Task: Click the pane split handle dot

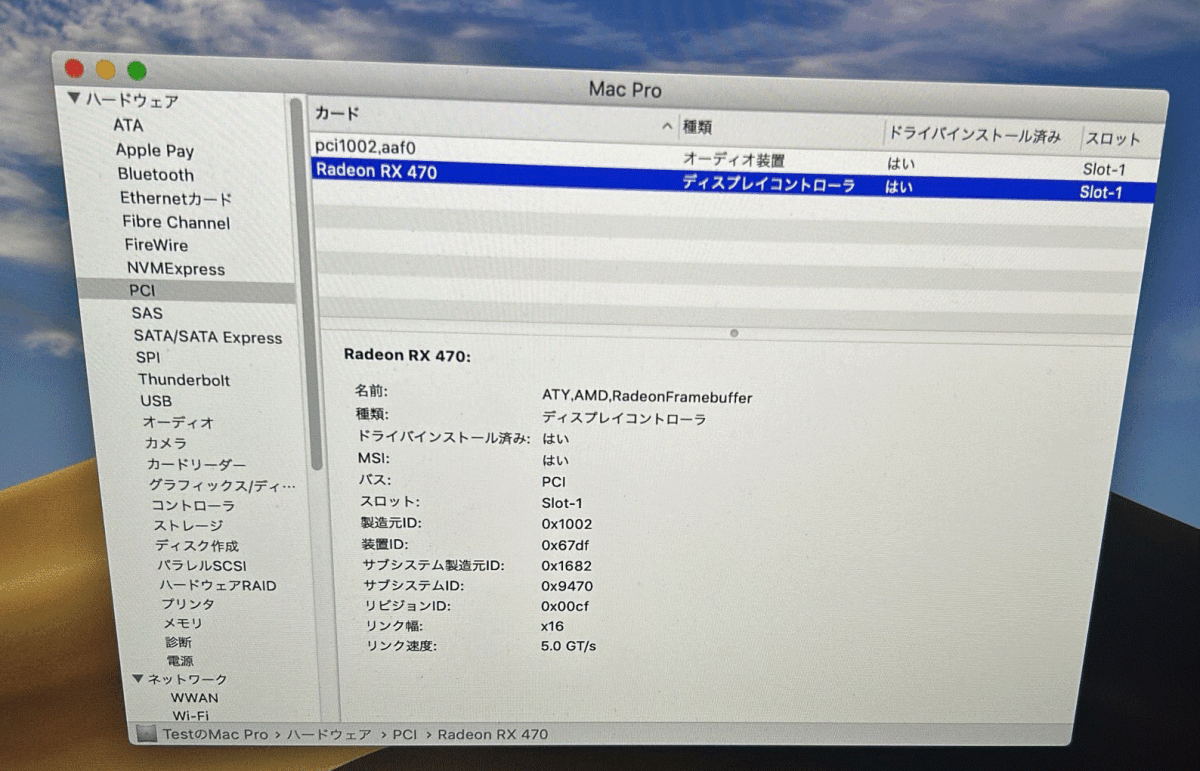Action: point(734,333)
